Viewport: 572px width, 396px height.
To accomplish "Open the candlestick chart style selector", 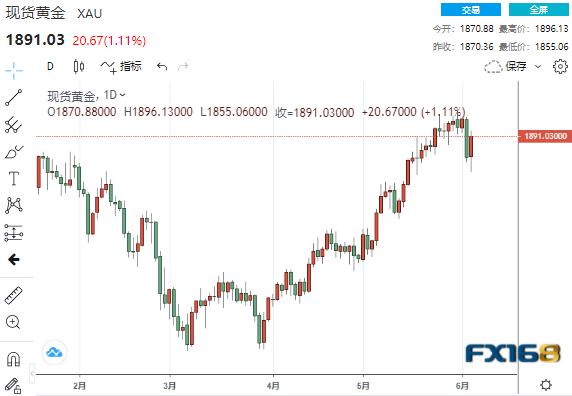I will (78, 66).
